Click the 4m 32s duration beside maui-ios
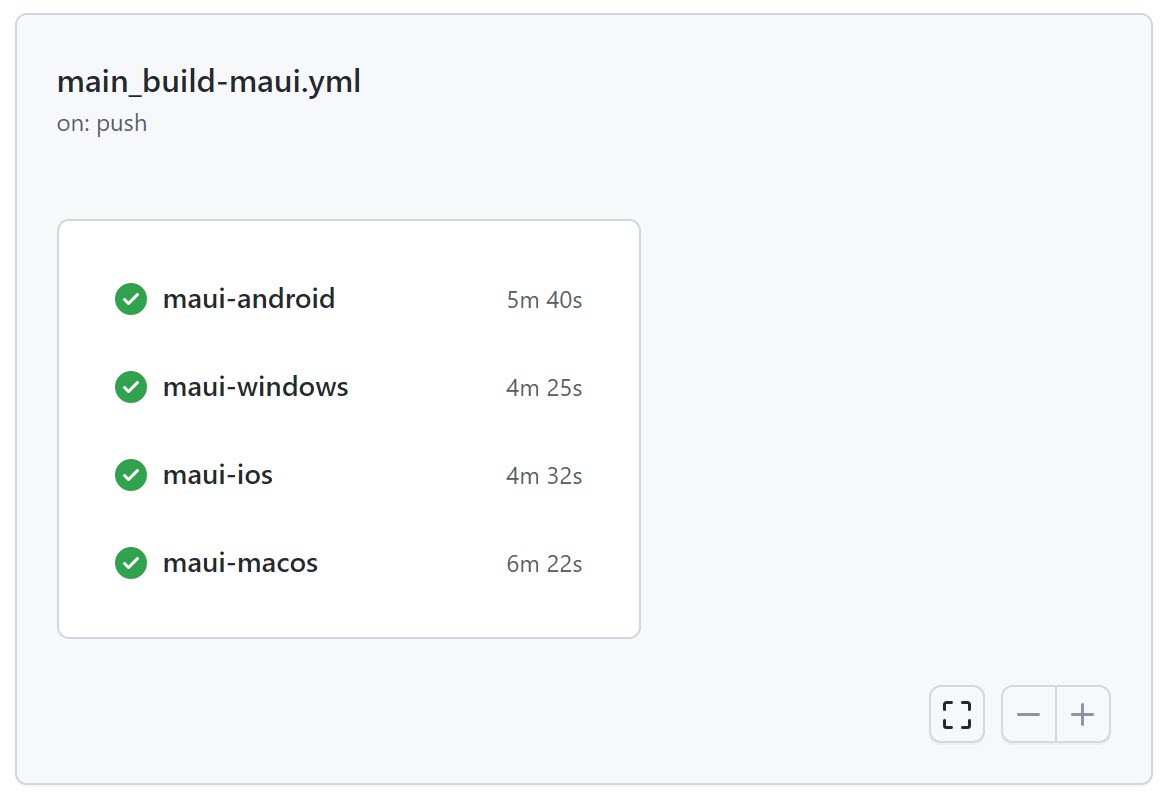Viewport: 1164px width, 796px height. [x=543, y=476]
